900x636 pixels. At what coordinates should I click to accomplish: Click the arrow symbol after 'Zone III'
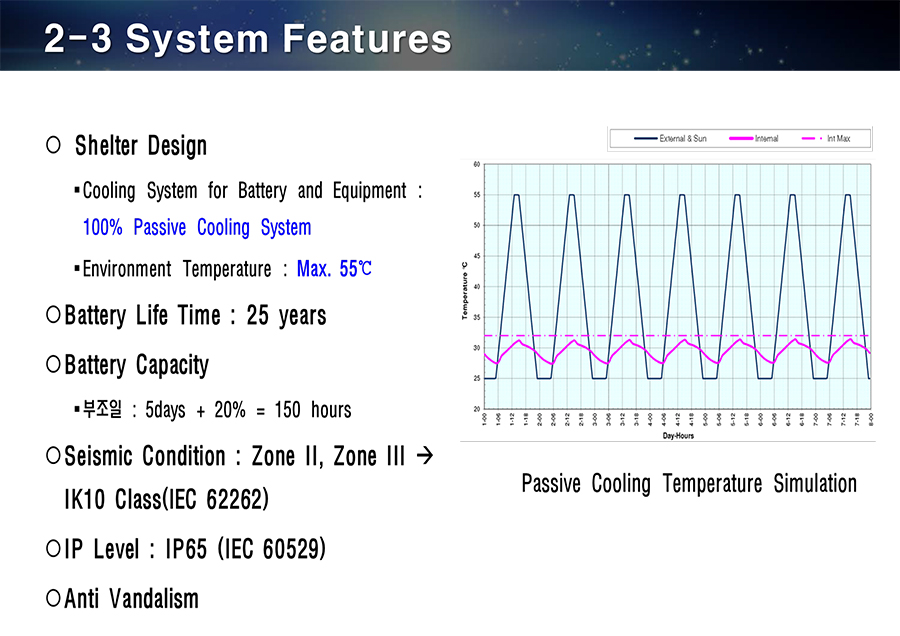point(425,456)
